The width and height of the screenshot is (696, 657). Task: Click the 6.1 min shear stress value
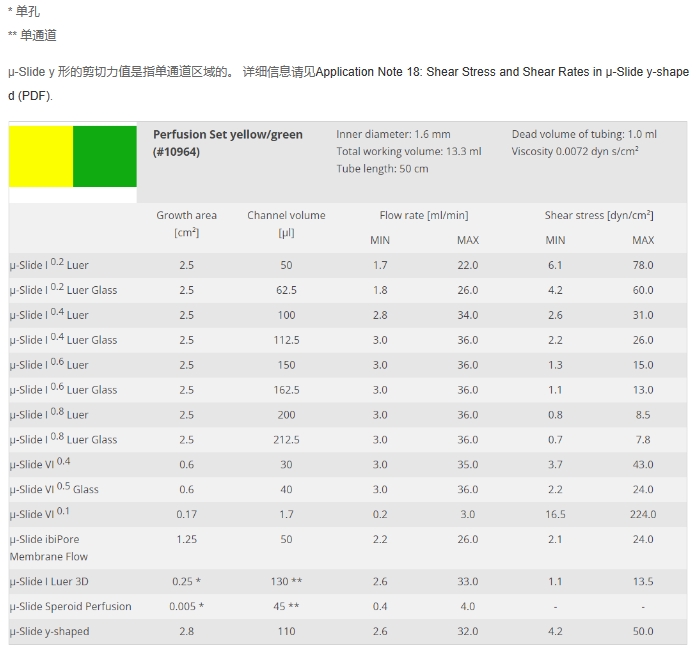point(555,265)
